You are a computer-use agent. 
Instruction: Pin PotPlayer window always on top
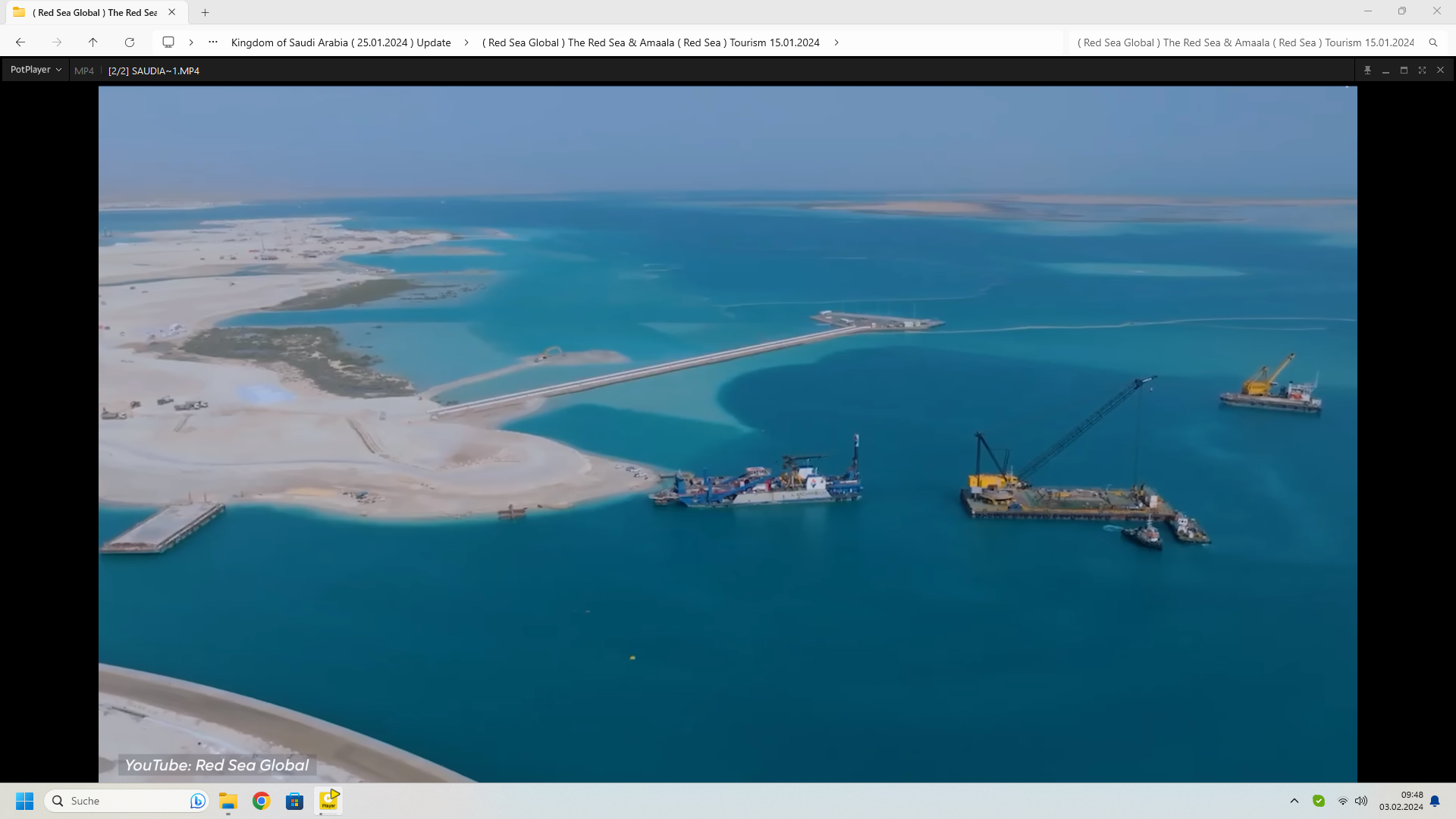click(1367, 70)
